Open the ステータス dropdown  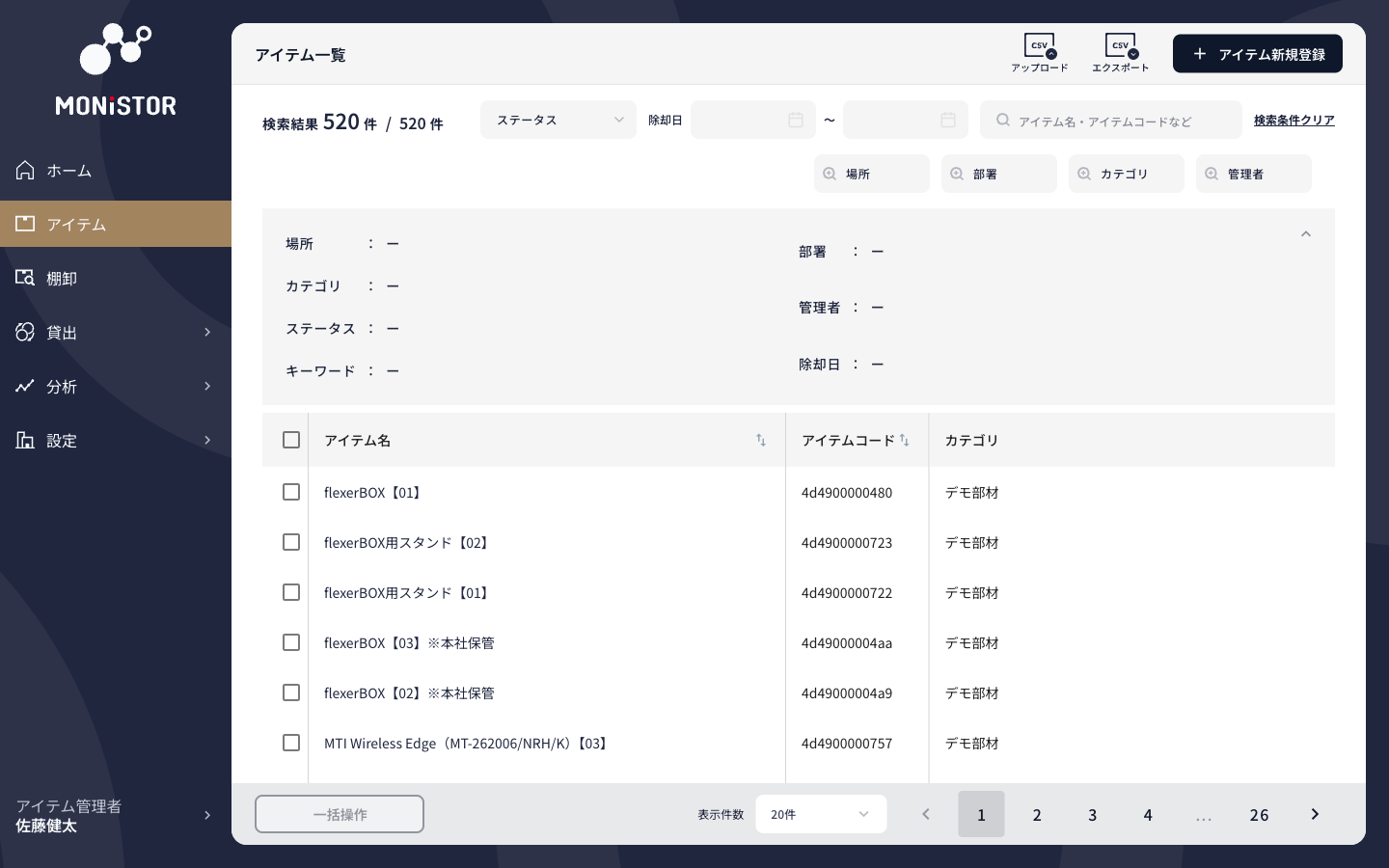pos(558,120)
